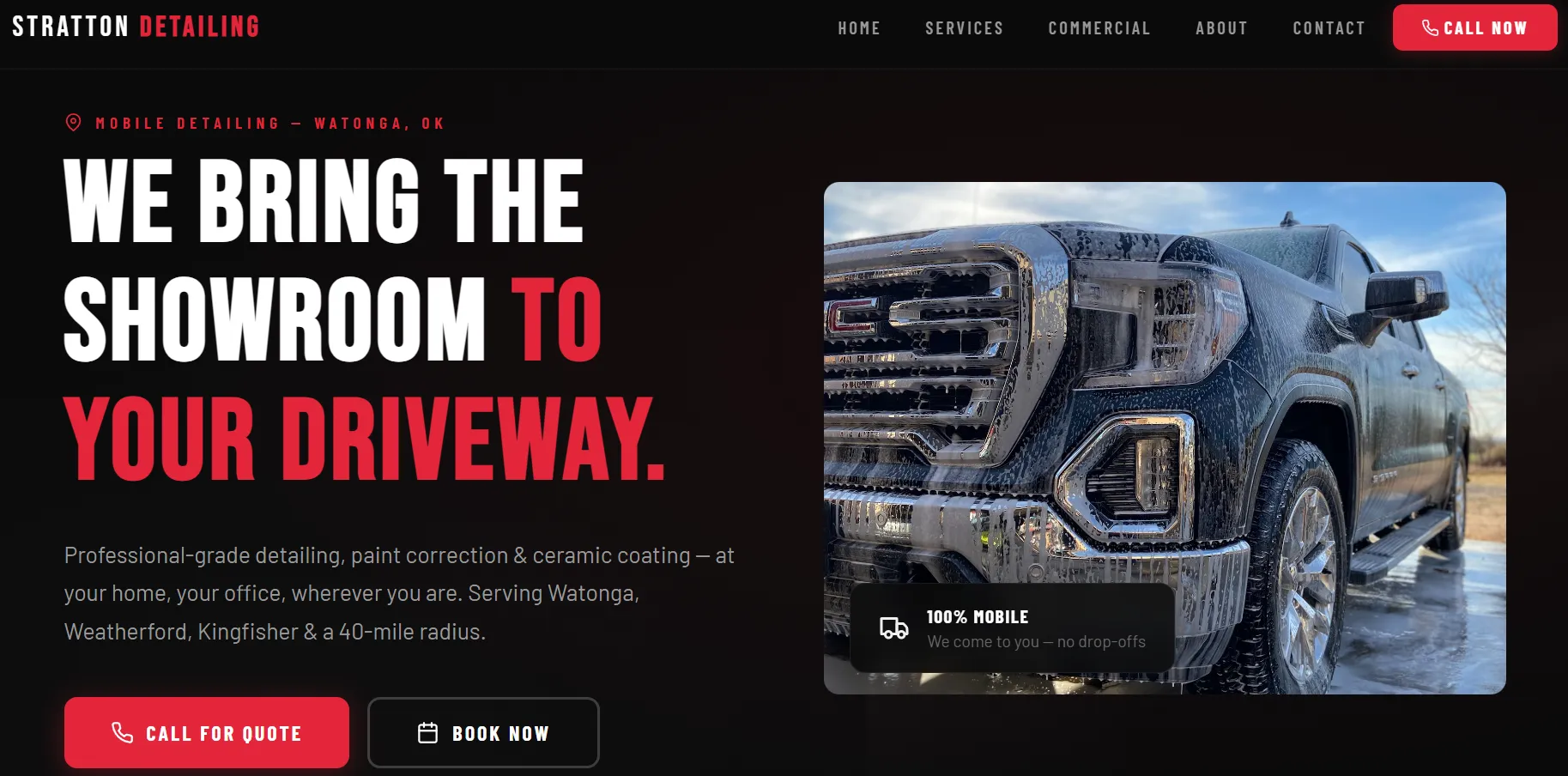Open the About nav link
This screenshot has width=1568, height=776.
1221,28
